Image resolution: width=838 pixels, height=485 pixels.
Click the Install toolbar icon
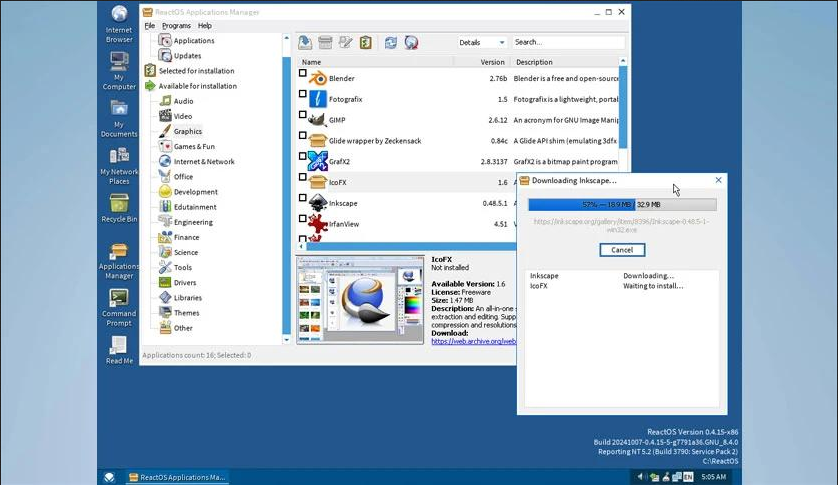click(305, 42)
